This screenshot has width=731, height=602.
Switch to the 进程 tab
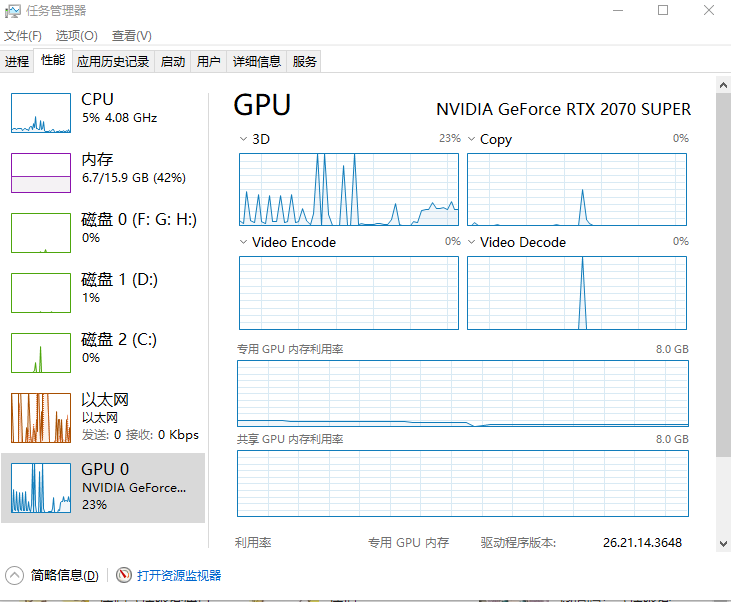click(x=17, y=62)
